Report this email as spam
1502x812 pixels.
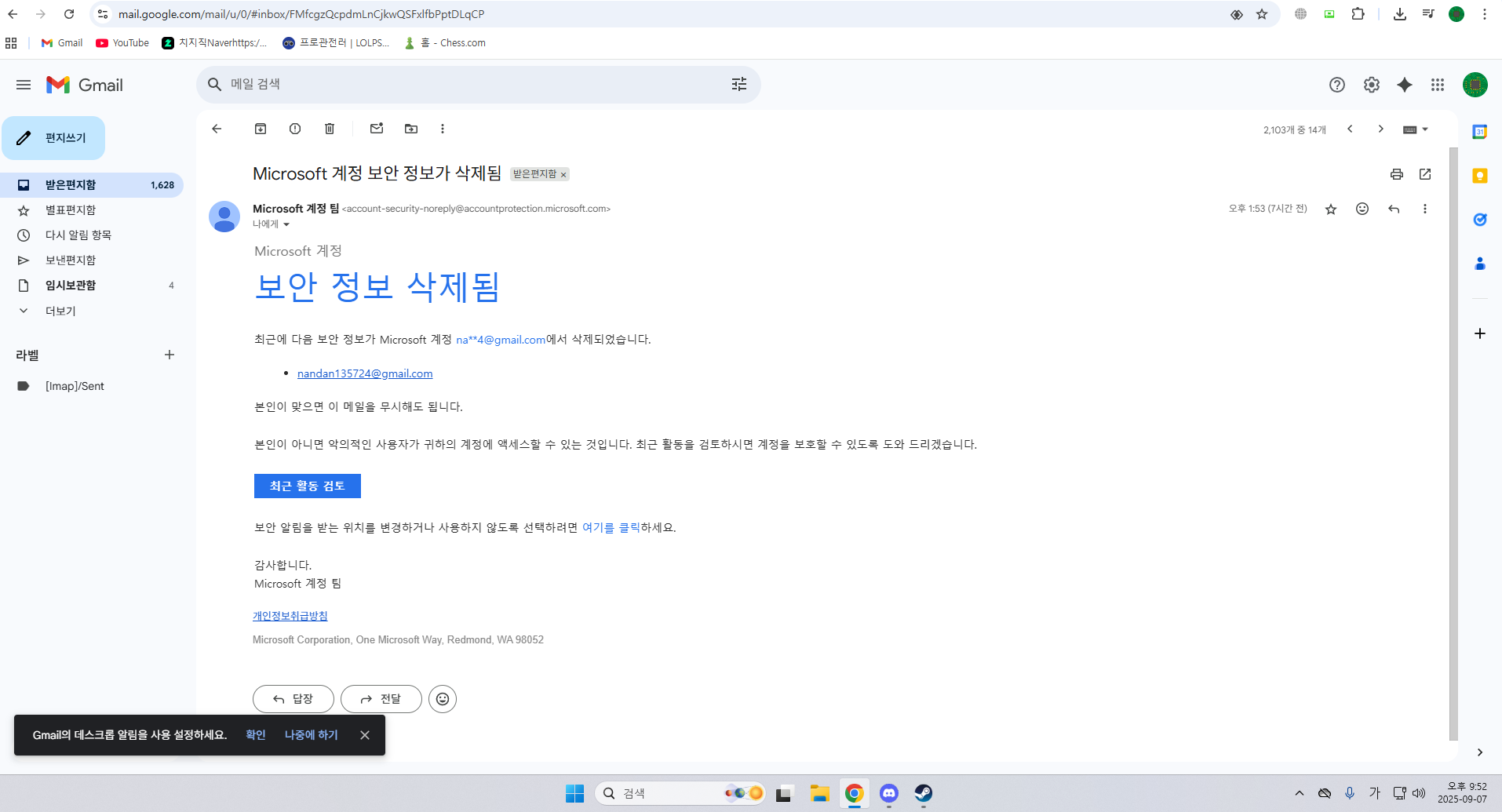coord(295,129)
